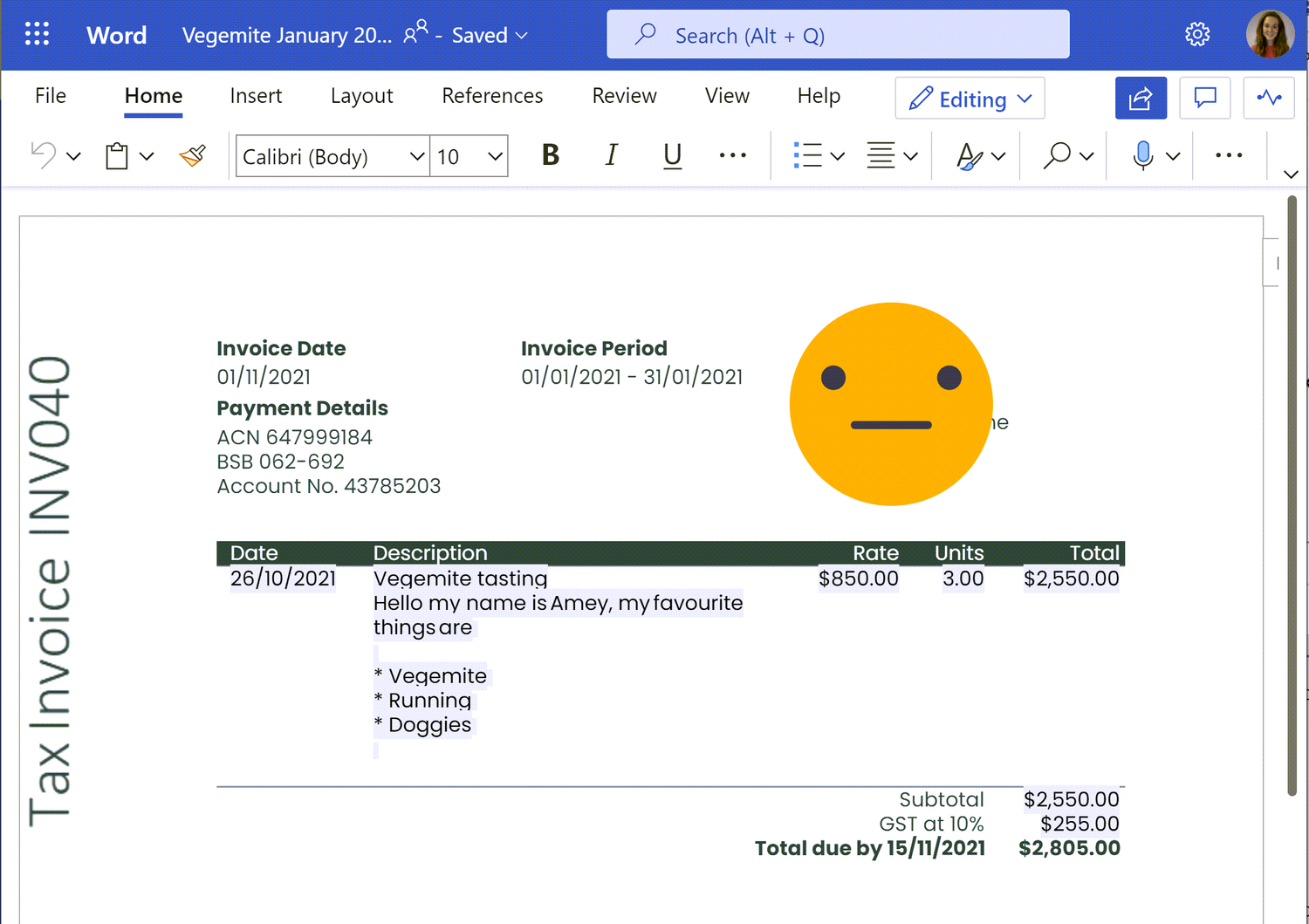Click the Saved status label
This screenshot has height=924, width=1309.
[x=479, y=35]
